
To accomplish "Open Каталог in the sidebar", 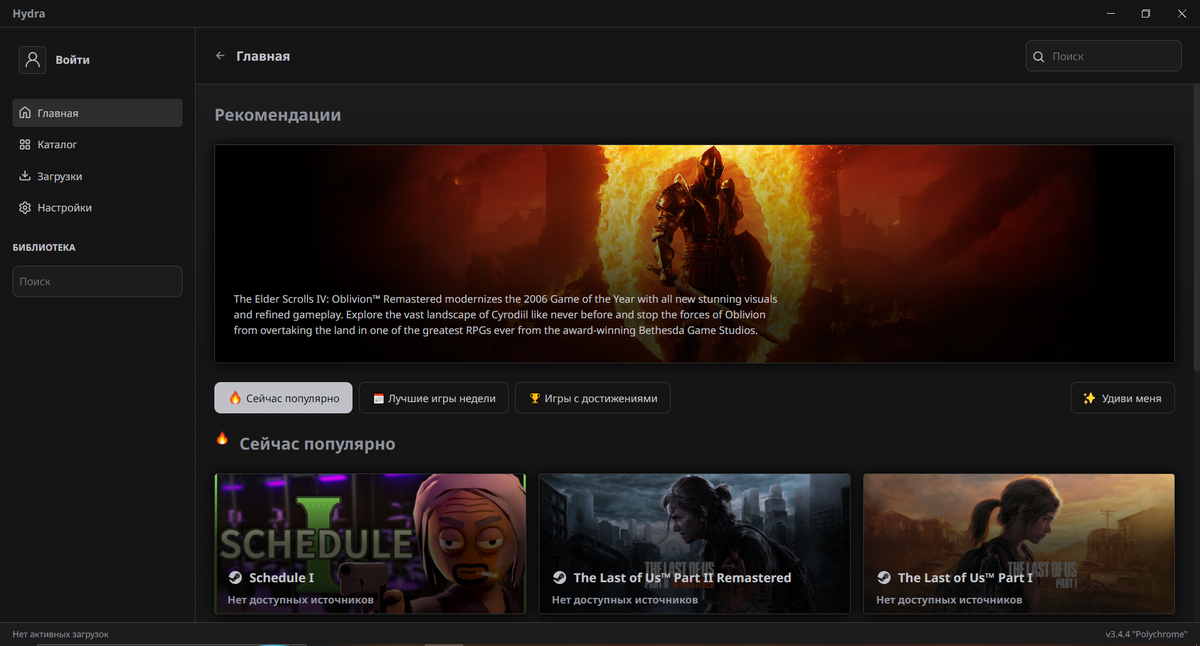I will tap(97, 145).
